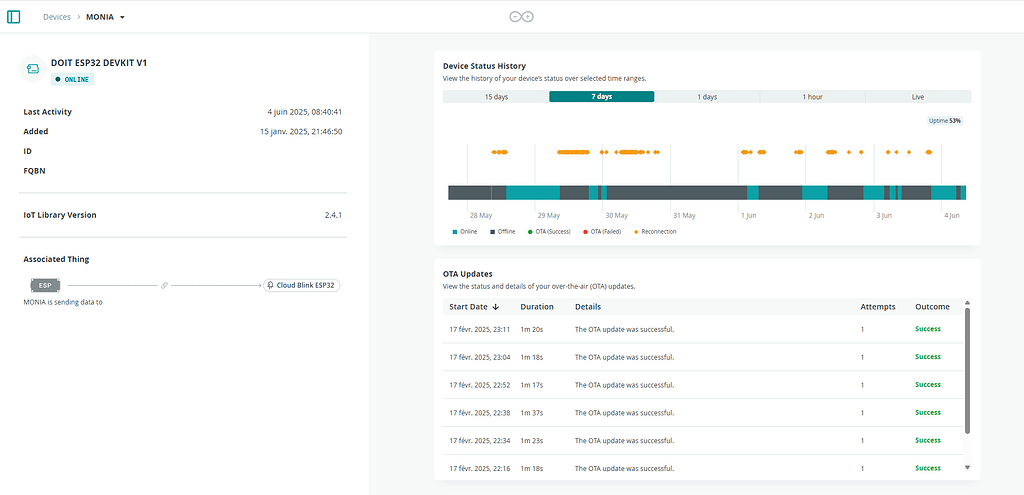Click the ESP device chip icon

click(45, 285)
